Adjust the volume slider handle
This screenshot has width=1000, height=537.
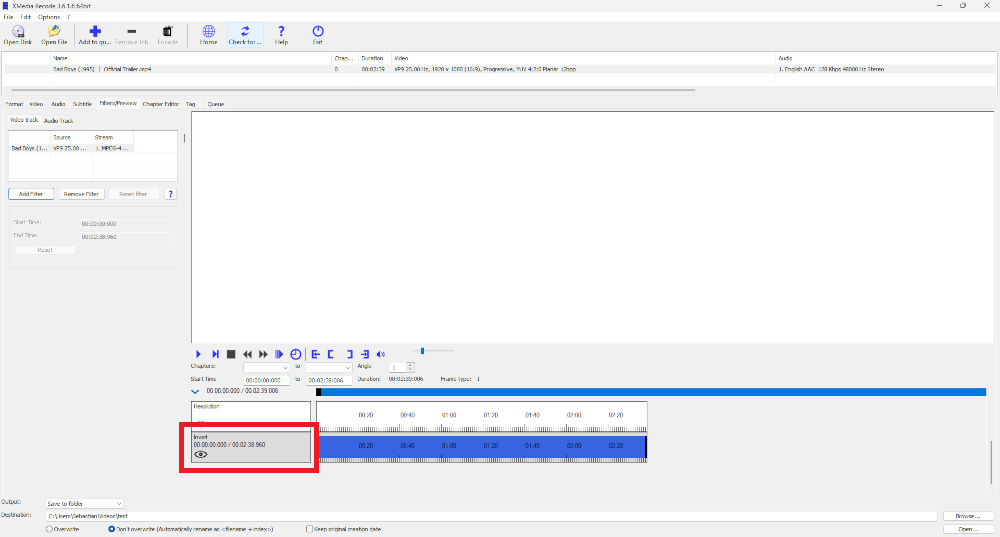pyautogui.click(x=423, y=351)
